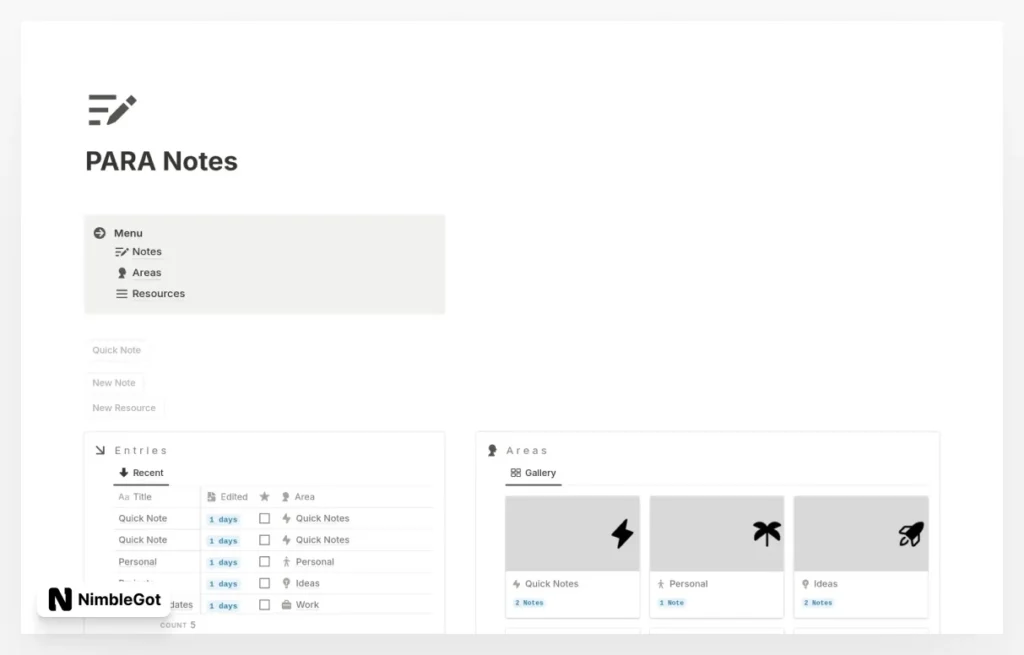Open the Ideas gallery card thumbnail
The image size is (1024, 655).
pos(860,534)
